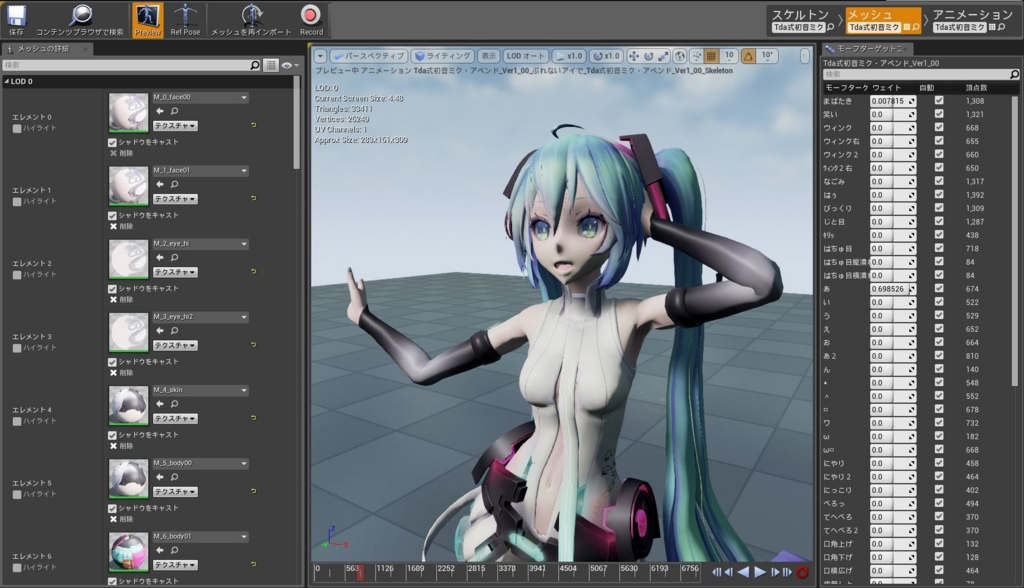This screenshot has height=588, width=1024.
Task: Change animation playback speed x1.0
Action: [x=568, y=56]
